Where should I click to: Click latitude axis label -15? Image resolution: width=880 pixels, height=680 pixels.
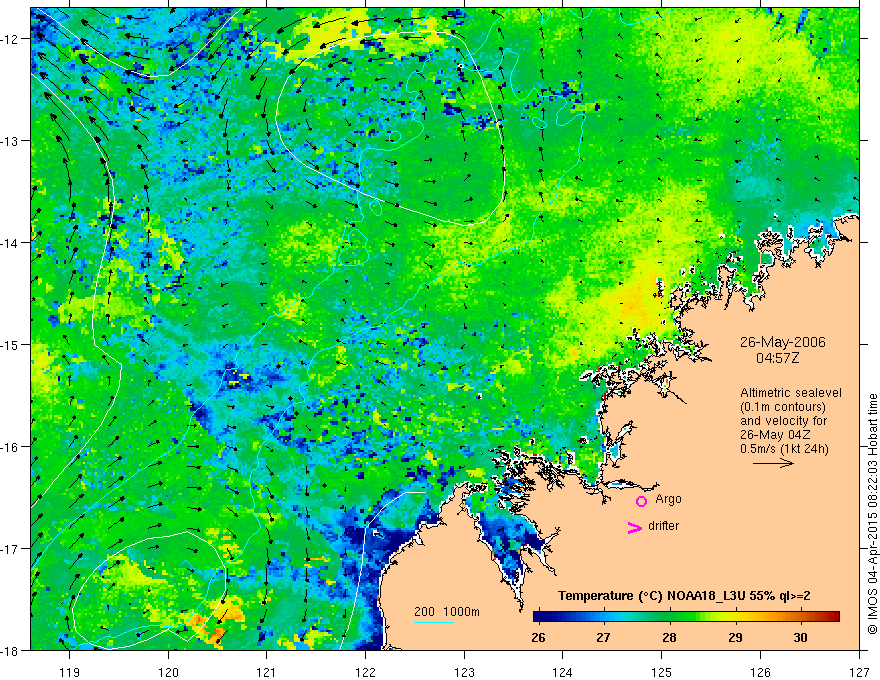10,344
